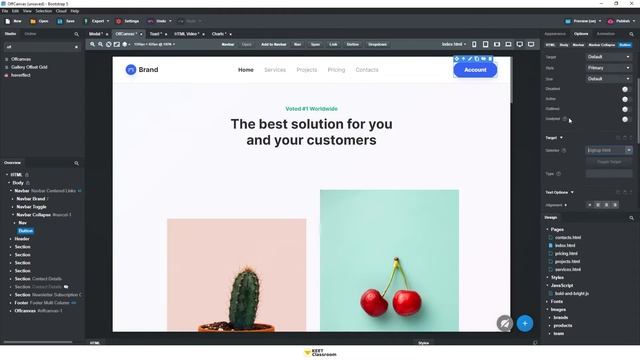Open the Animation tab
Screen dimensions: 640x360
click(606, 34)
